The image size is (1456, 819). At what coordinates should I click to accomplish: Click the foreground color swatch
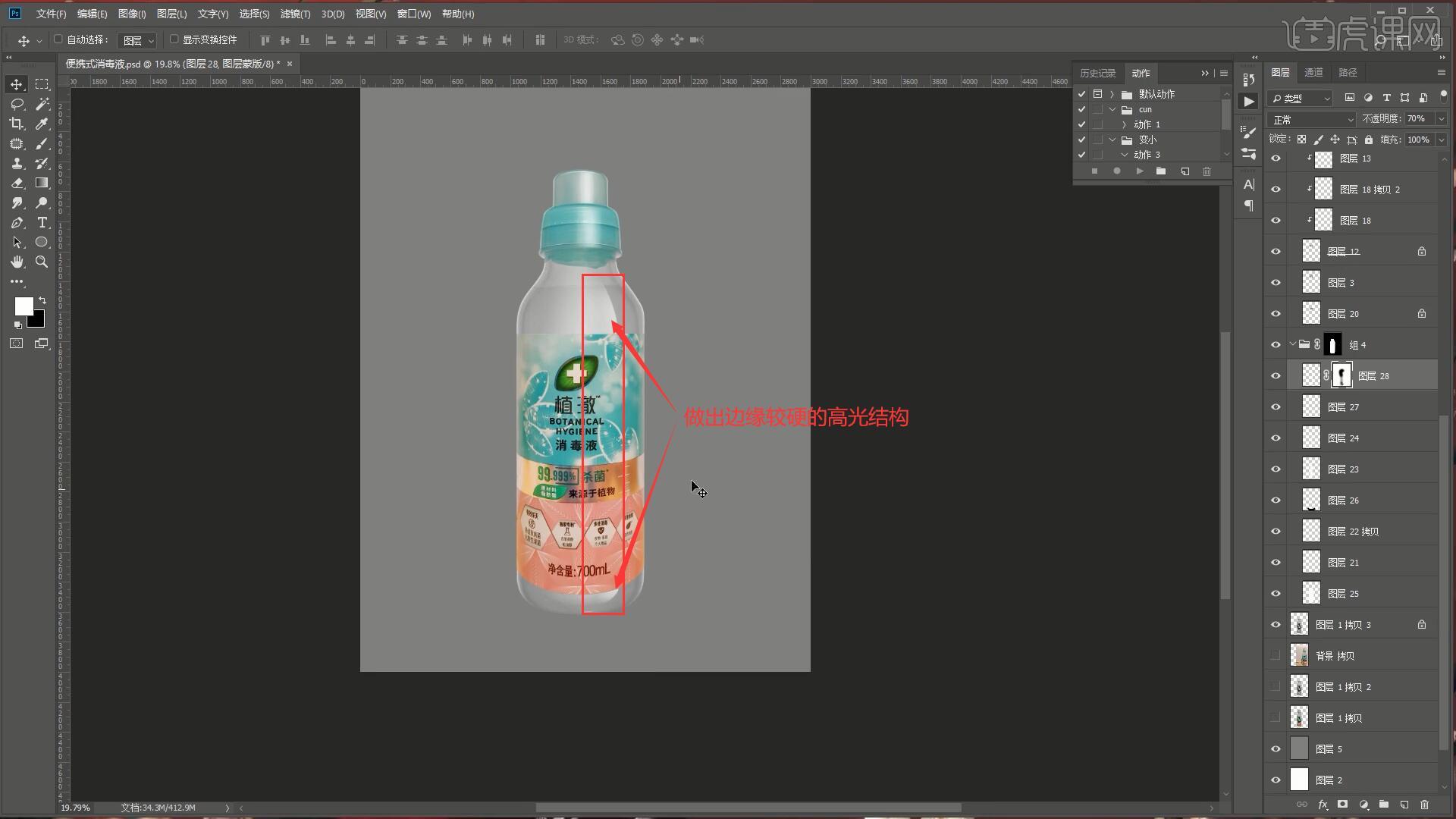pos(23,305)
